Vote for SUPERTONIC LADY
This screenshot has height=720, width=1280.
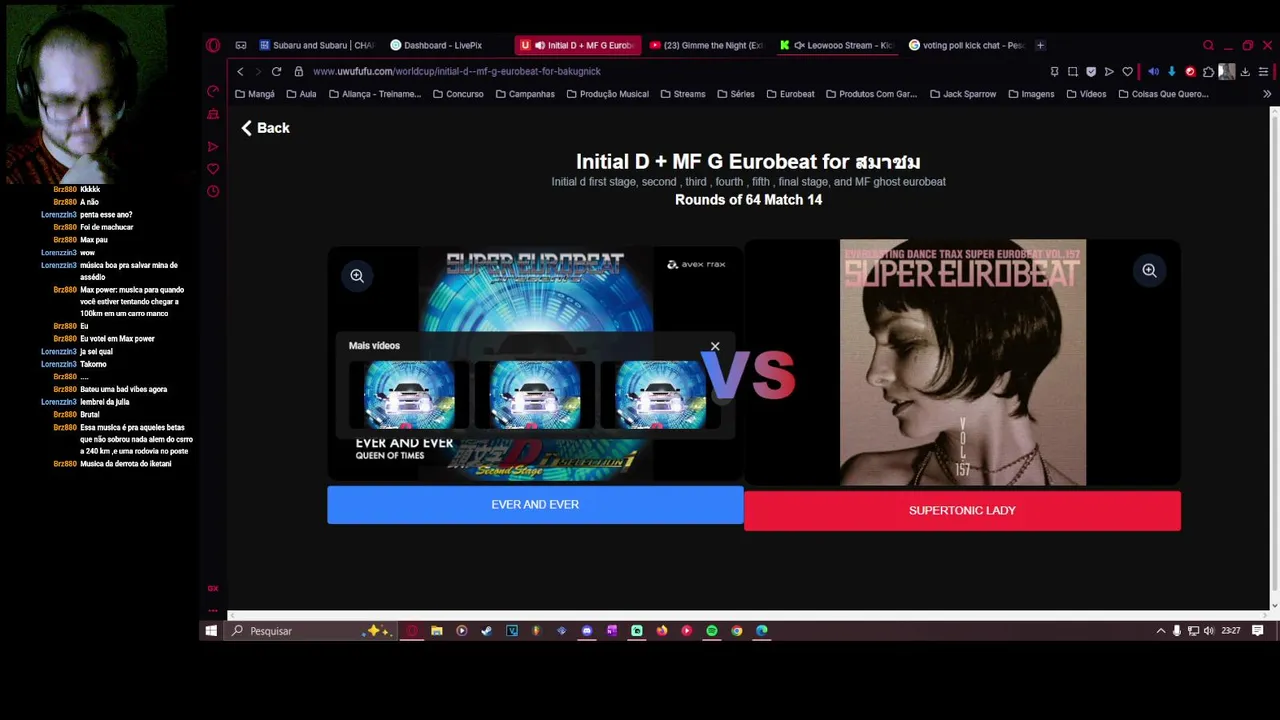coord(962,510)
